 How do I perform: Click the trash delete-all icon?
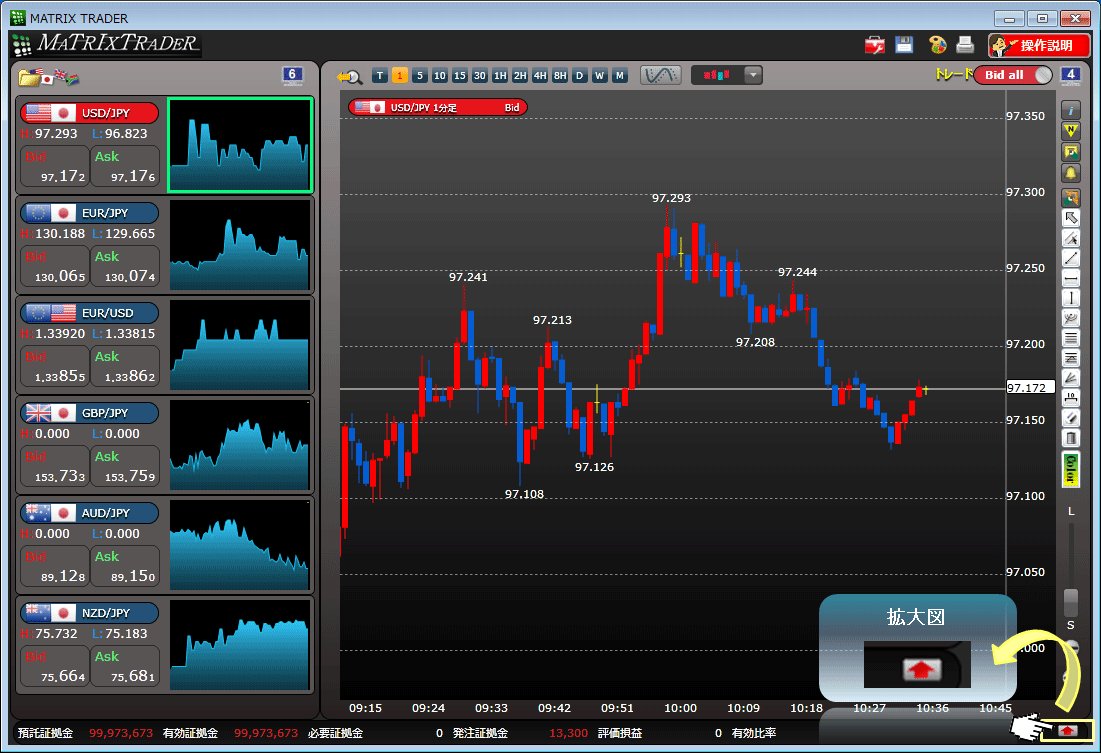tap(1070, 439)
